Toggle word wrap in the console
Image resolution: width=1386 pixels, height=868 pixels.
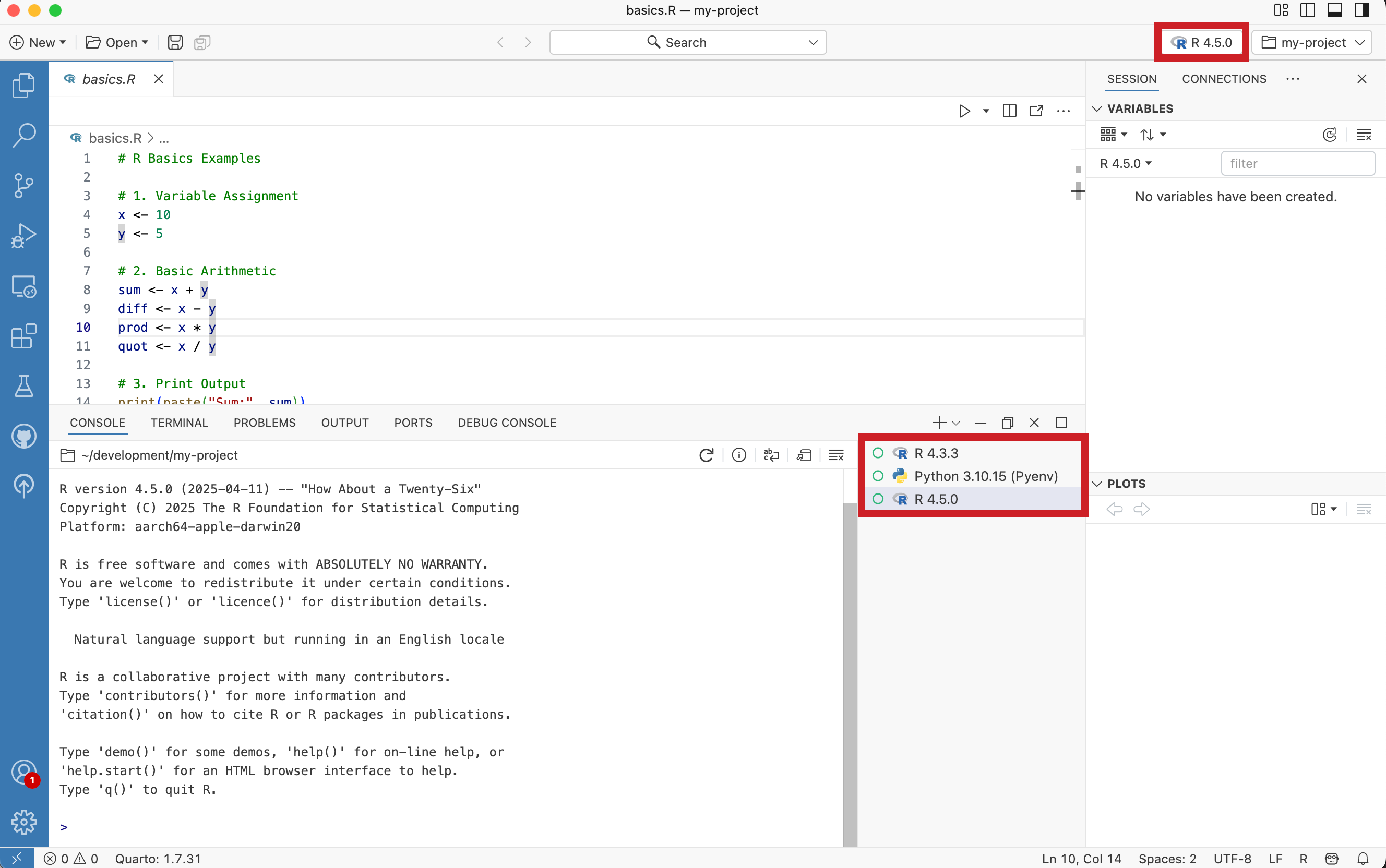[x=771, y=455]
